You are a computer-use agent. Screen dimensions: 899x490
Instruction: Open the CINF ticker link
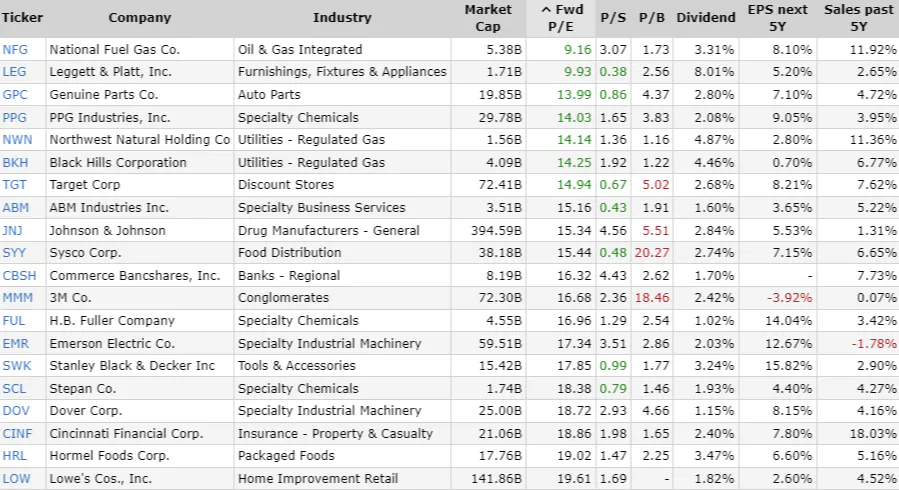17,434
